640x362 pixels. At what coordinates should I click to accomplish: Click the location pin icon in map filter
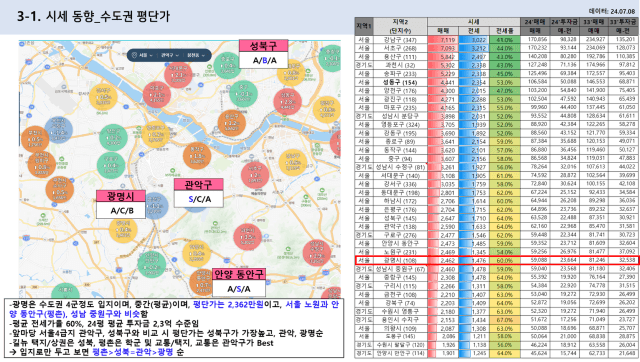(x=134, y=55)
